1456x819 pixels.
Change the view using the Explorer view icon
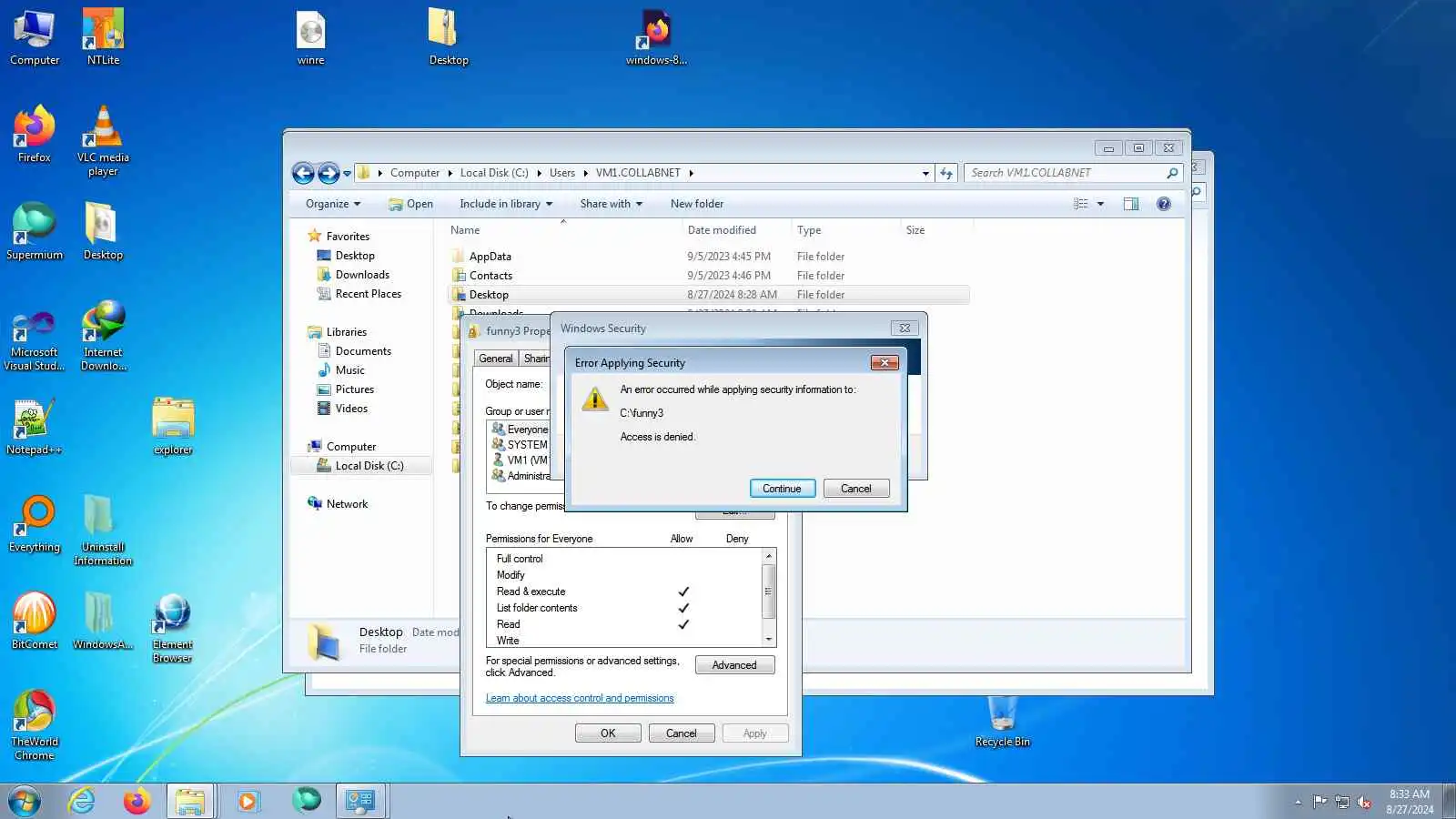click(x=1080, y=204)
